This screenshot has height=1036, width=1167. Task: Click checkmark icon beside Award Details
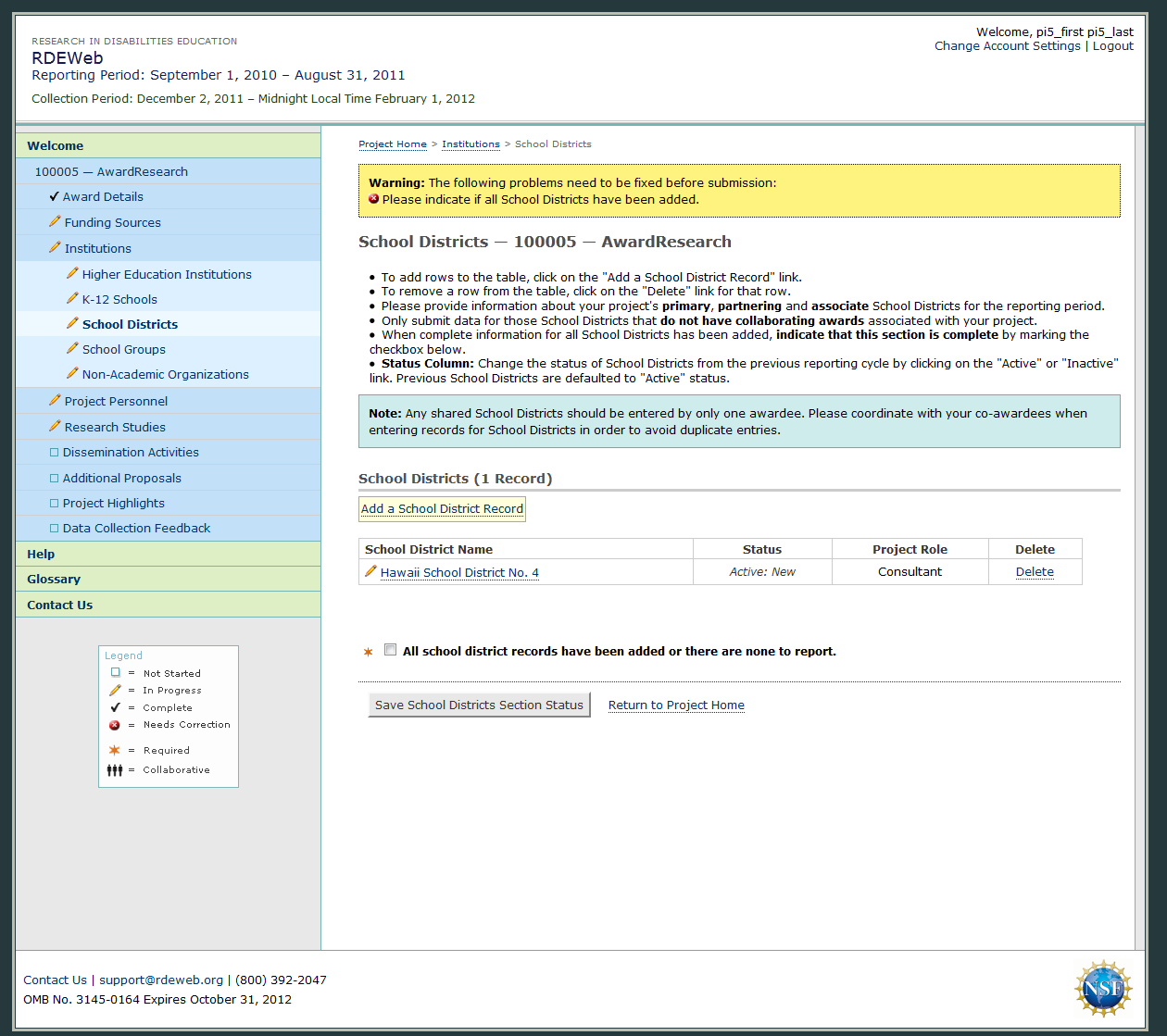tap(54, 196)
